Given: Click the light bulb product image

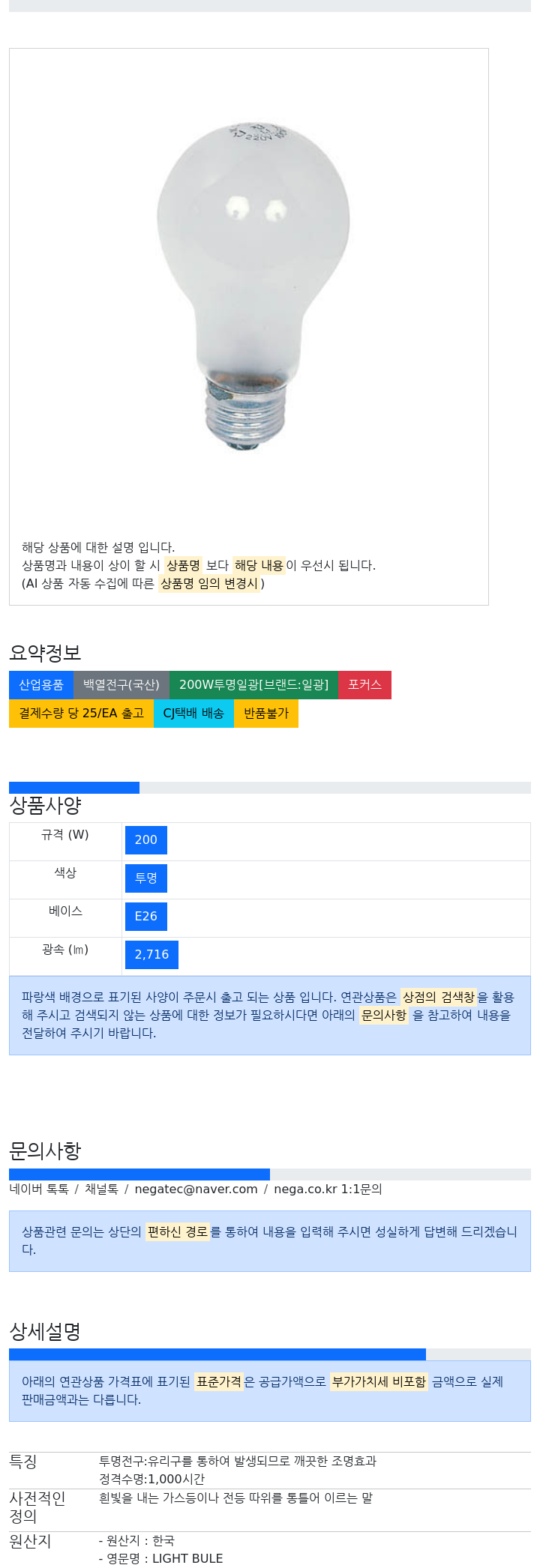Looking at the screenshot, I should point(253,288).
